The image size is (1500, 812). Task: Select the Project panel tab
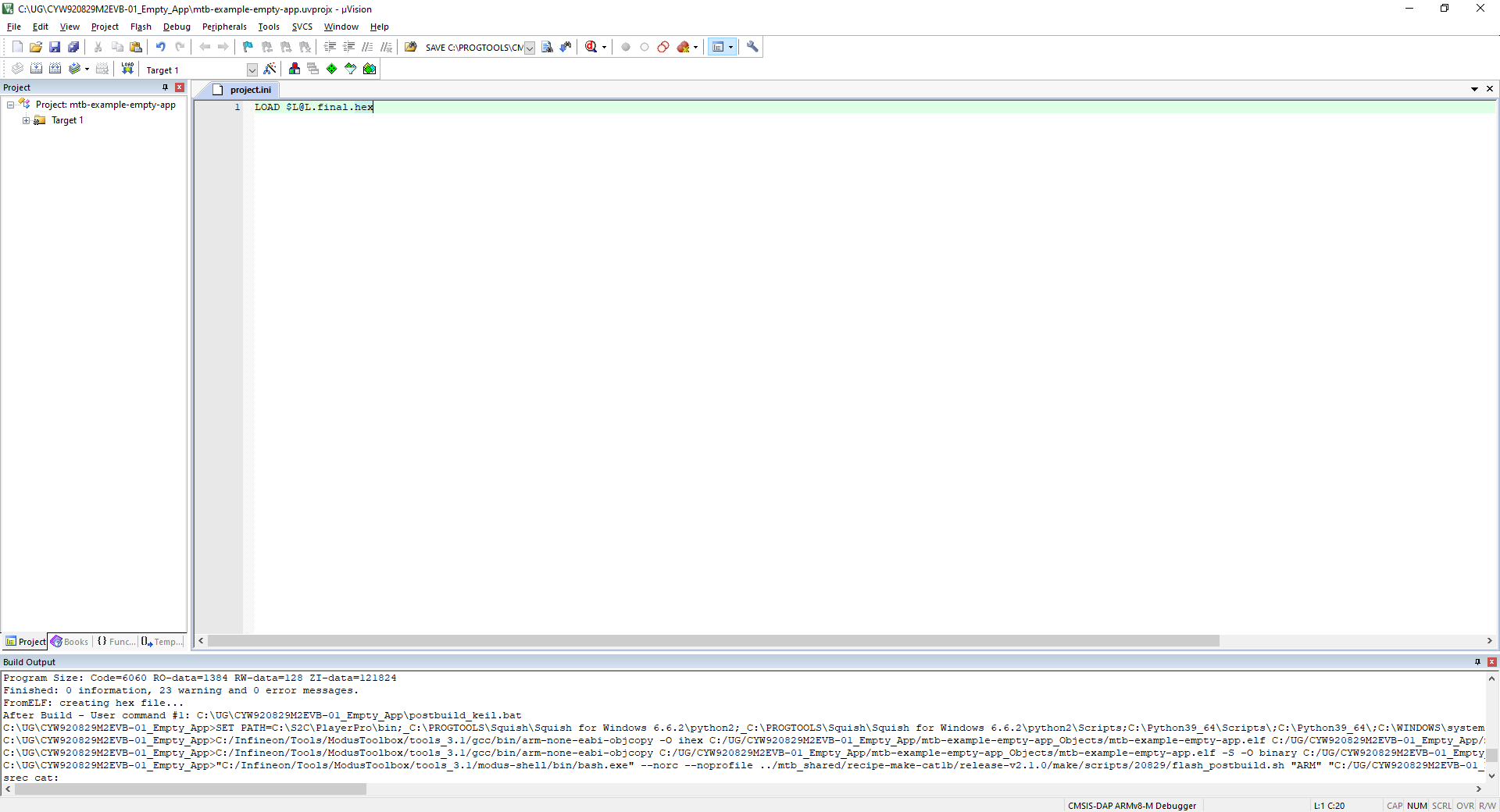point(26,642)
